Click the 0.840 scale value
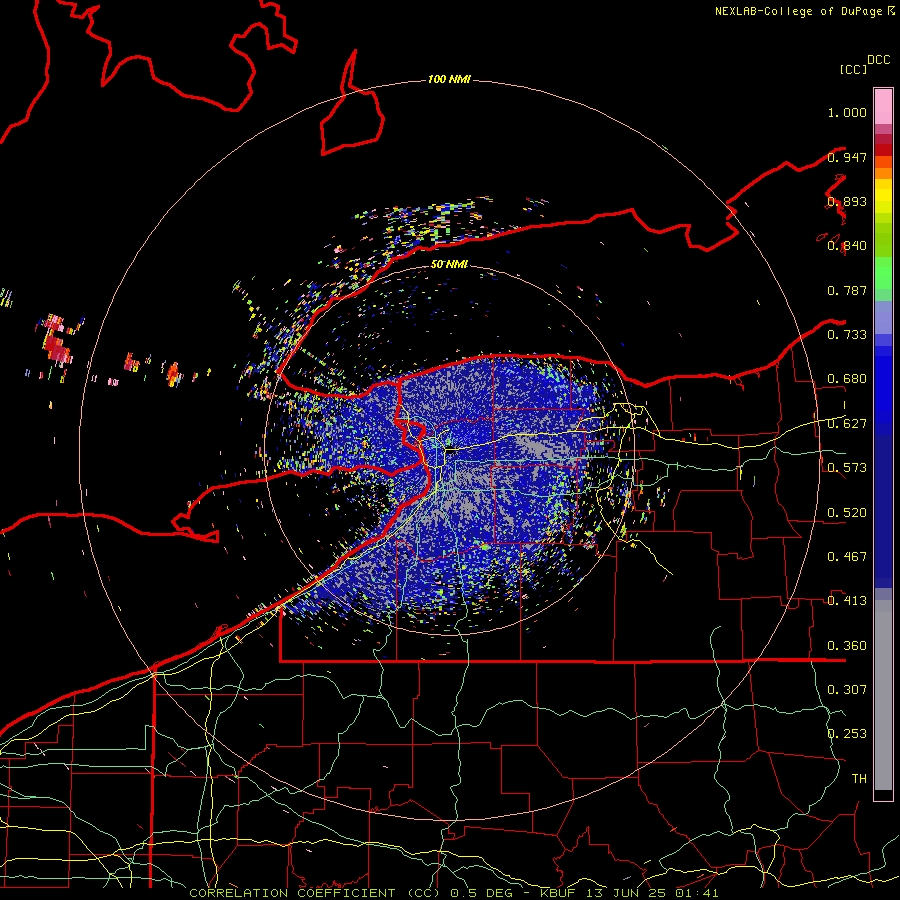The image size is (900, 900). (847, 246)
